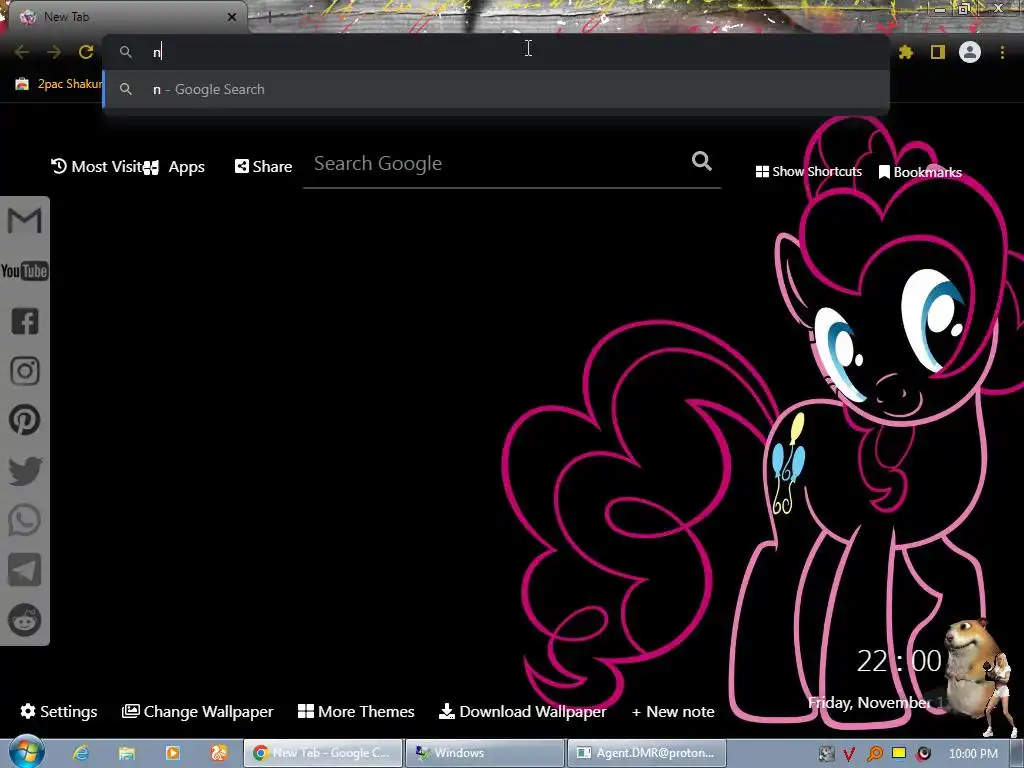
Task: Open Twitter shortcut in sidebar
Action: pyautogui.click(x=24, y=471)
